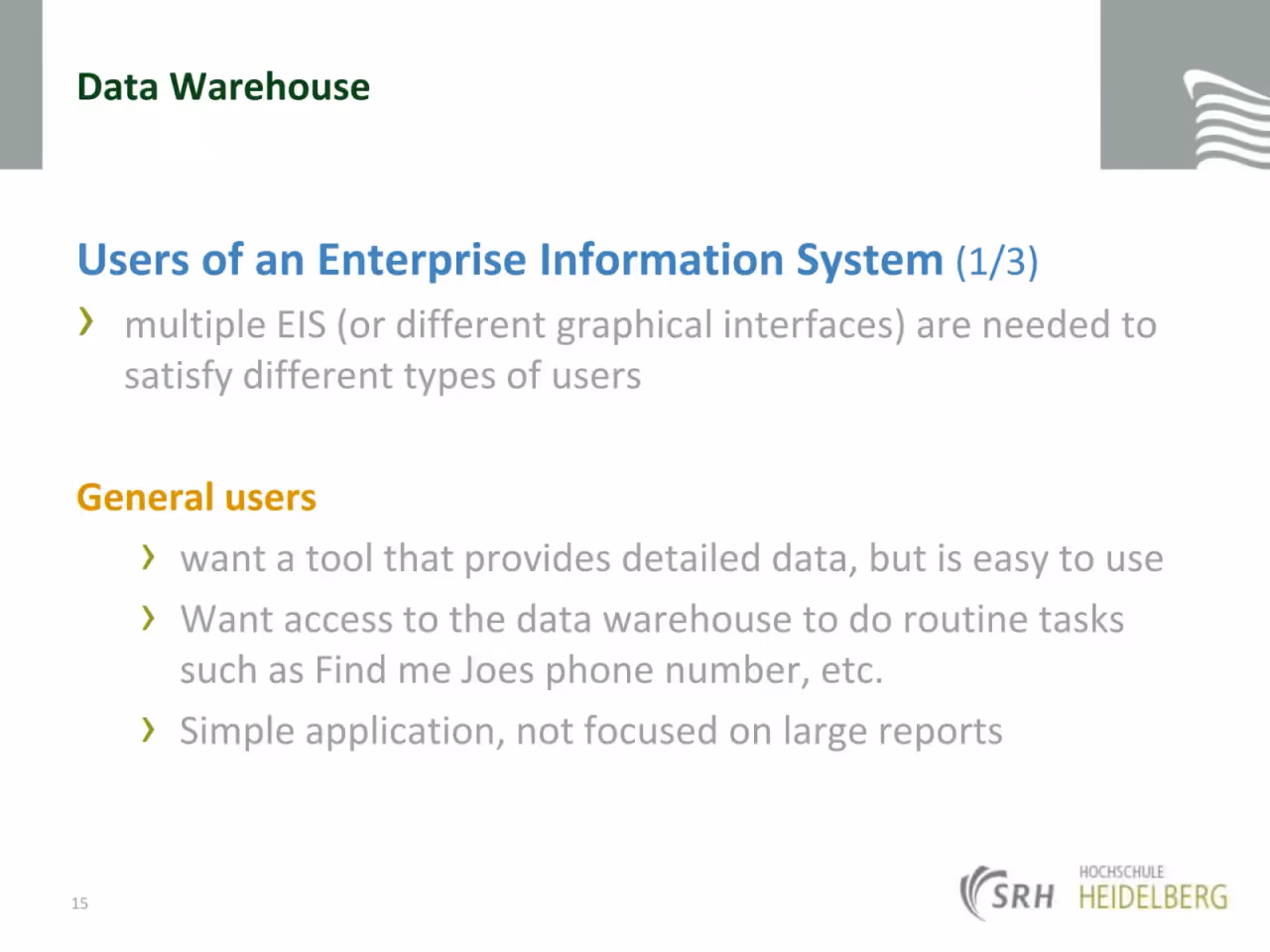This screenshot has height=952, width=1270.
Task: Click the chevron bullet before 'Want access'
Action: pos(149,618)
